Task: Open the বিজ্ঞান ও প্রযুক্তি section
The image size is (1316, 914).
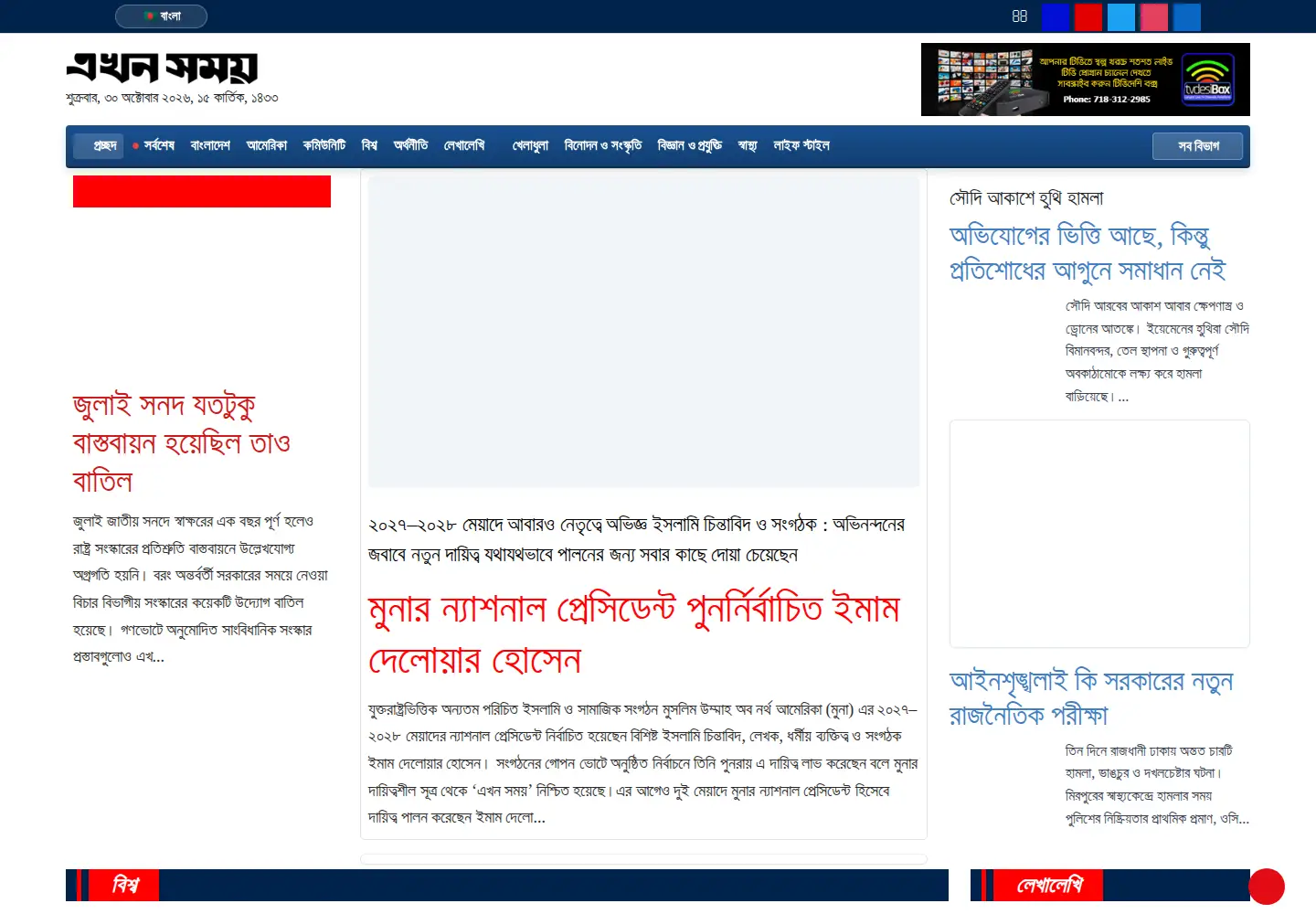Action: (x=690, y=145)
